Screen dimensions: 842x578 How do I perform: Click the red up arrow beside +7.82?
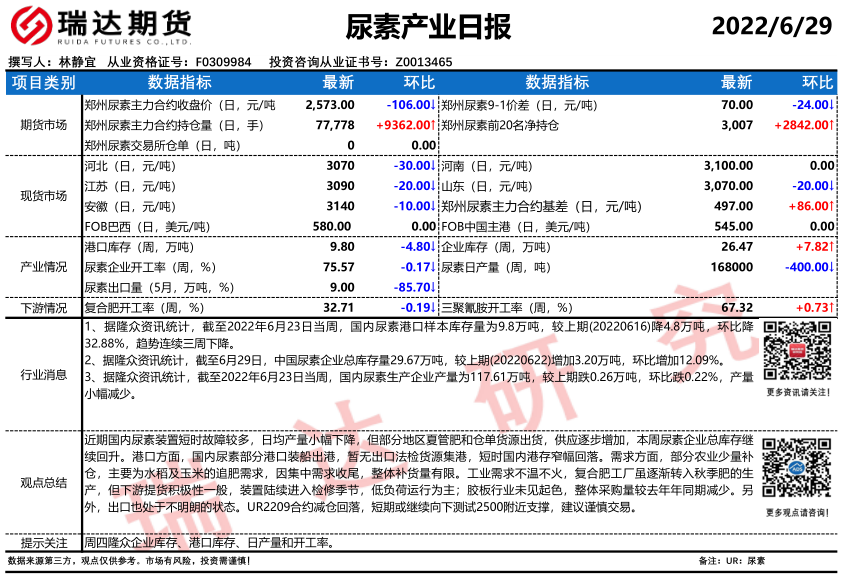point(832,246)
